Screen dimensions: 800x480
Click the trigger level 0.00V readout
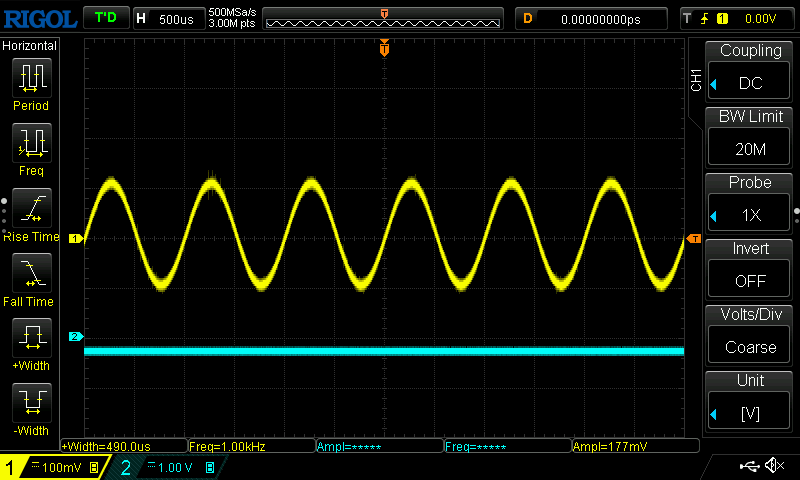760,19
